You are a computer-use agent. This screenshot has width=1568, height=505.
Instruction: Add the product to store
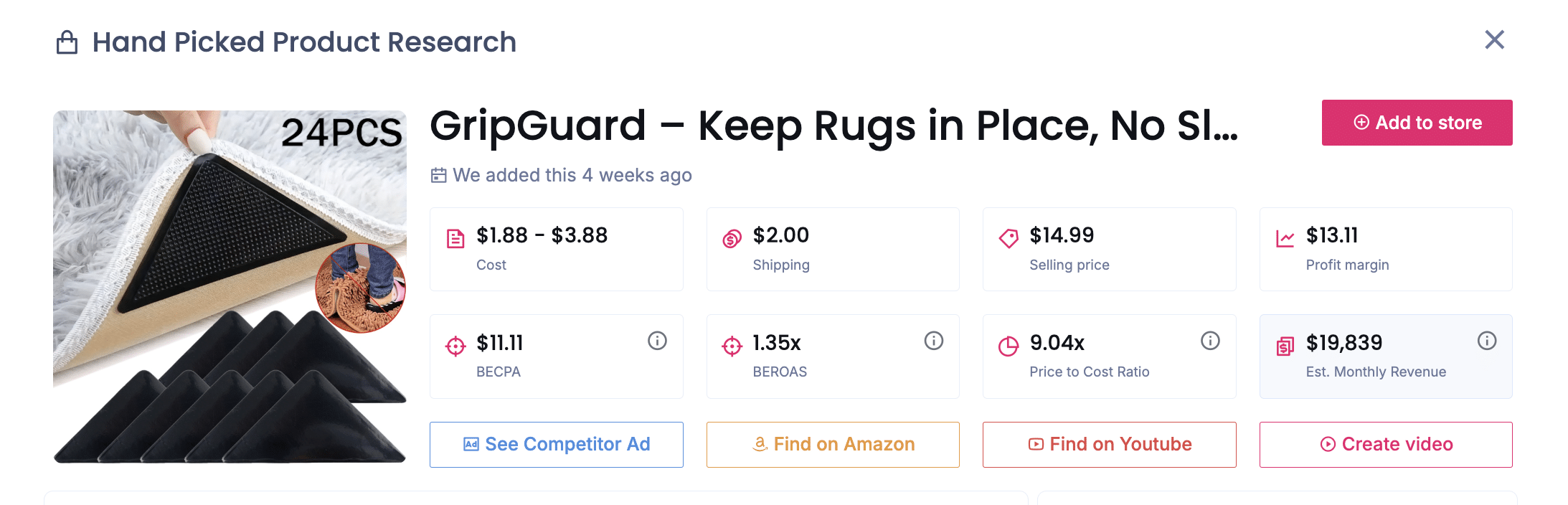(1417, 123)
